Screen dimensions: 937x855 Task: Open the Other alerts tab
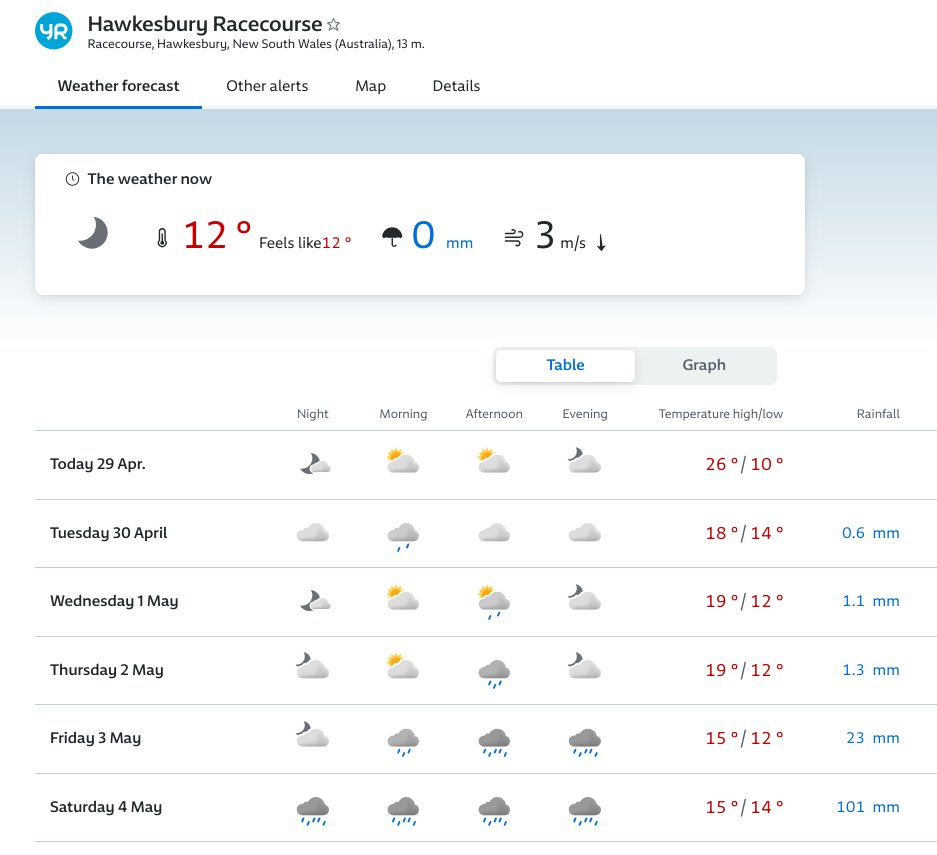click(x=267, y=86)
